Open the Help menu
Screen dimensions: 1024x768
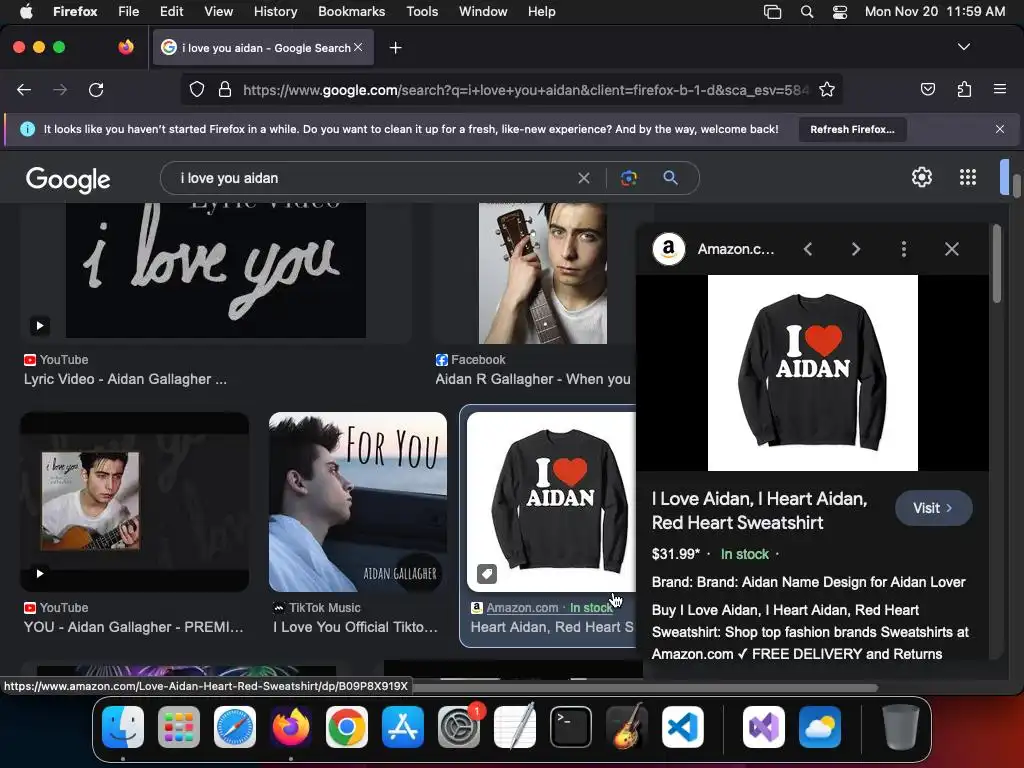(x=541, y=11)
